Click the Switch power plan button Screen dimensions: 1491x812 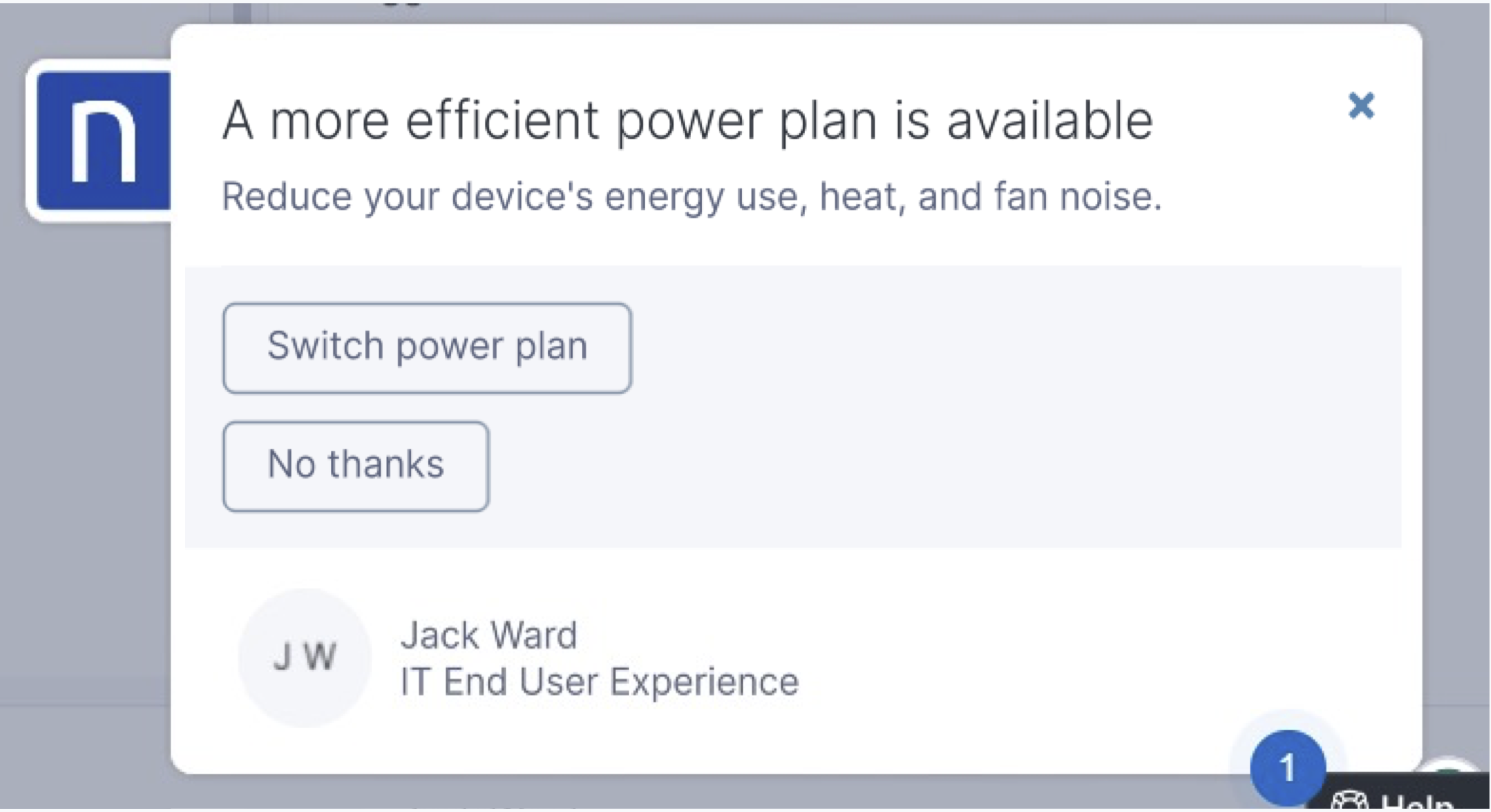(x=427, y=348)
